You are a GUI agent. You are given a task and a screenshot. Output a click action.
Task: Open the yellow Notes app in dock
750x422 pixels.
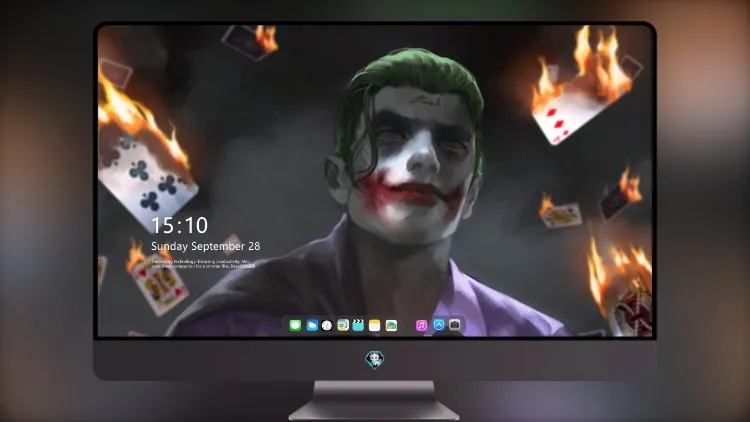pos(375,325)
